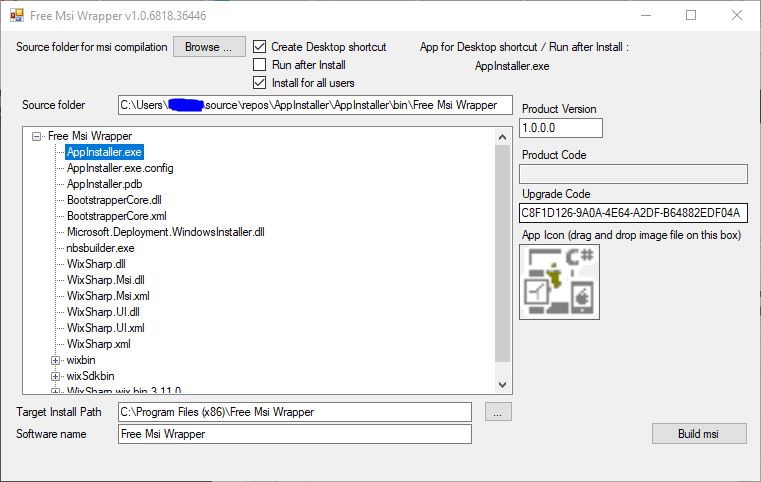Click the tree view scroll down arrow
Screen dimensions: 761x482
pyautogui.click(x=503, y=384)
